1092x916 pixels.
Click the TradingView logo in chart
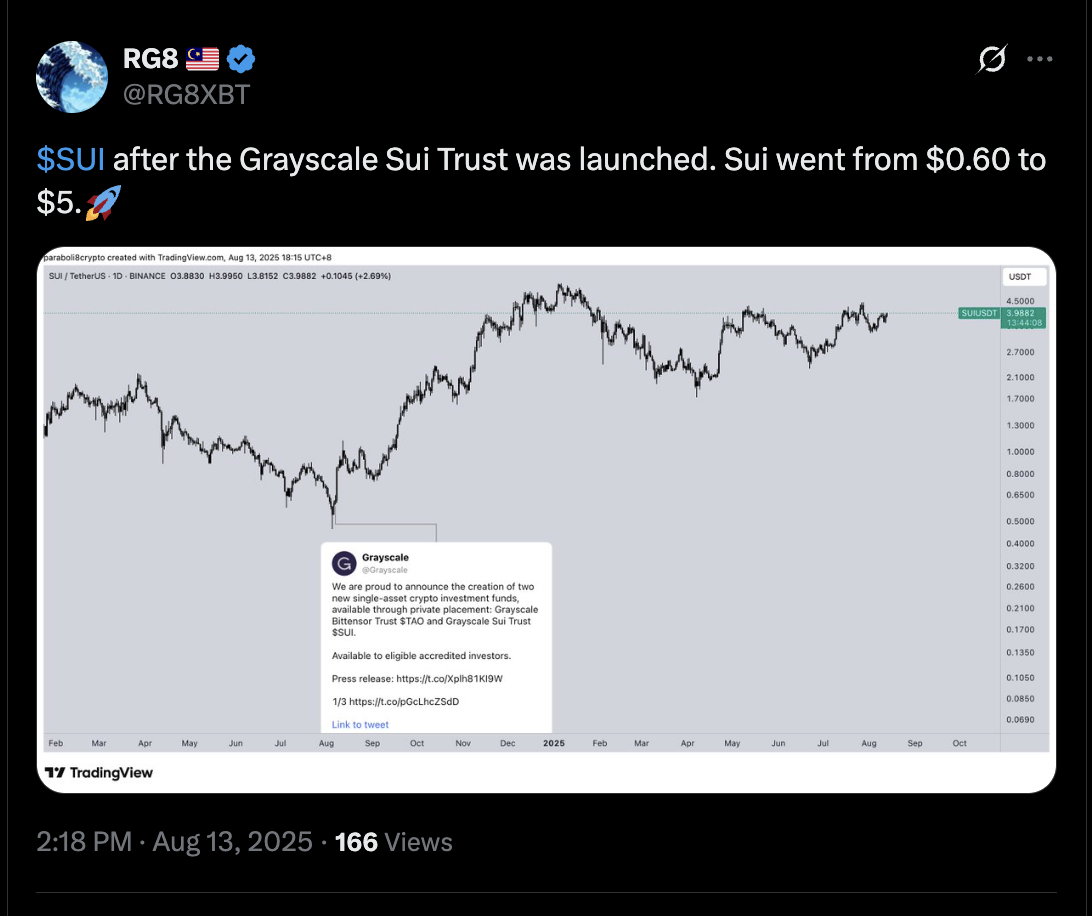point(98,773)
